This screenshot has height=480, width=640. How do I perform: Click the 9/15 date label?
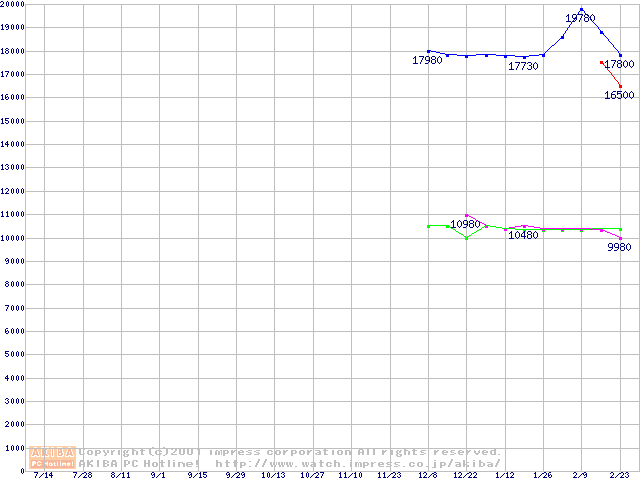[x=198, y=475]
